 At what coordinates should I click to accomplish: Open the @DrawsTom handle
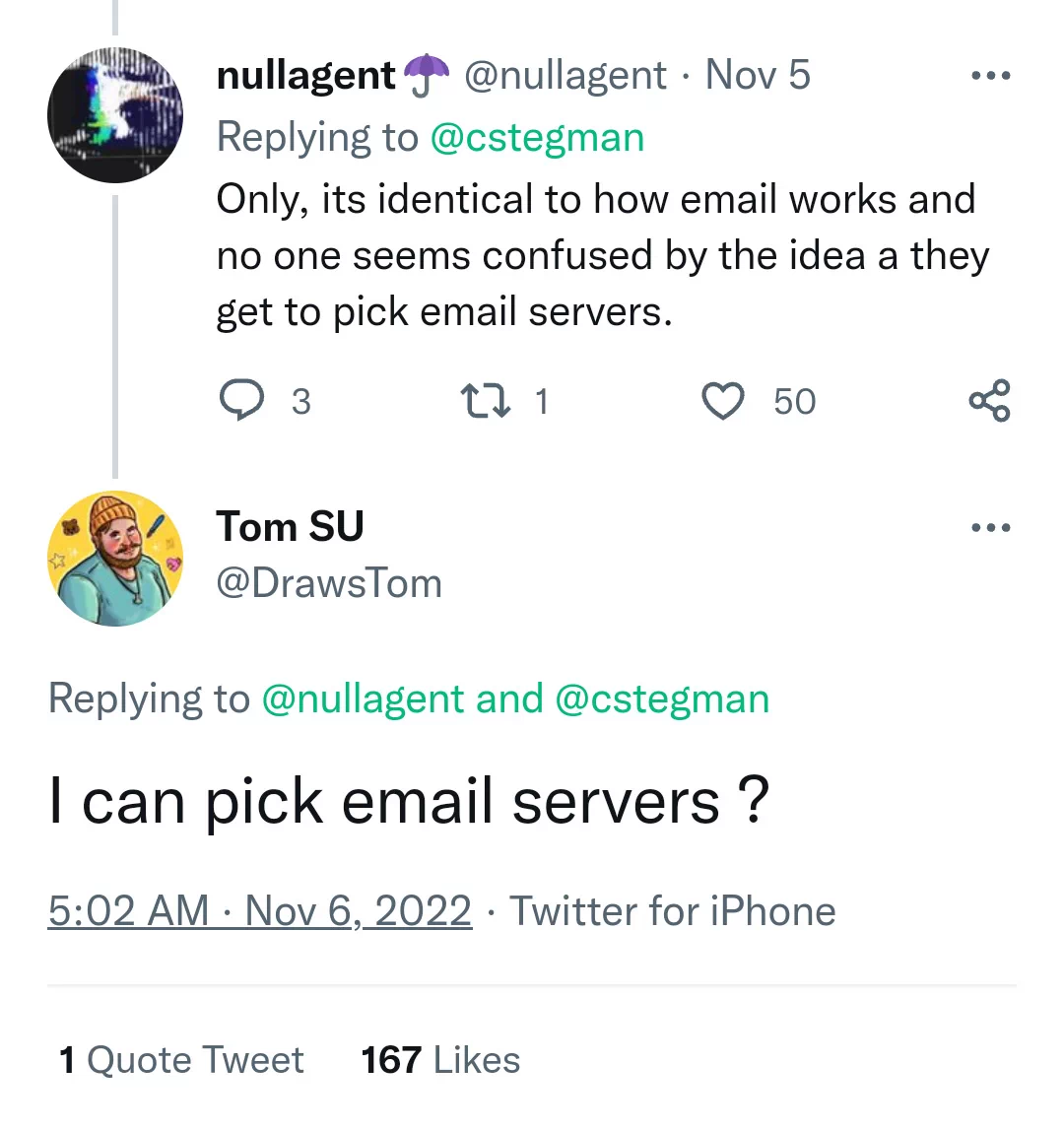[329, 583]
